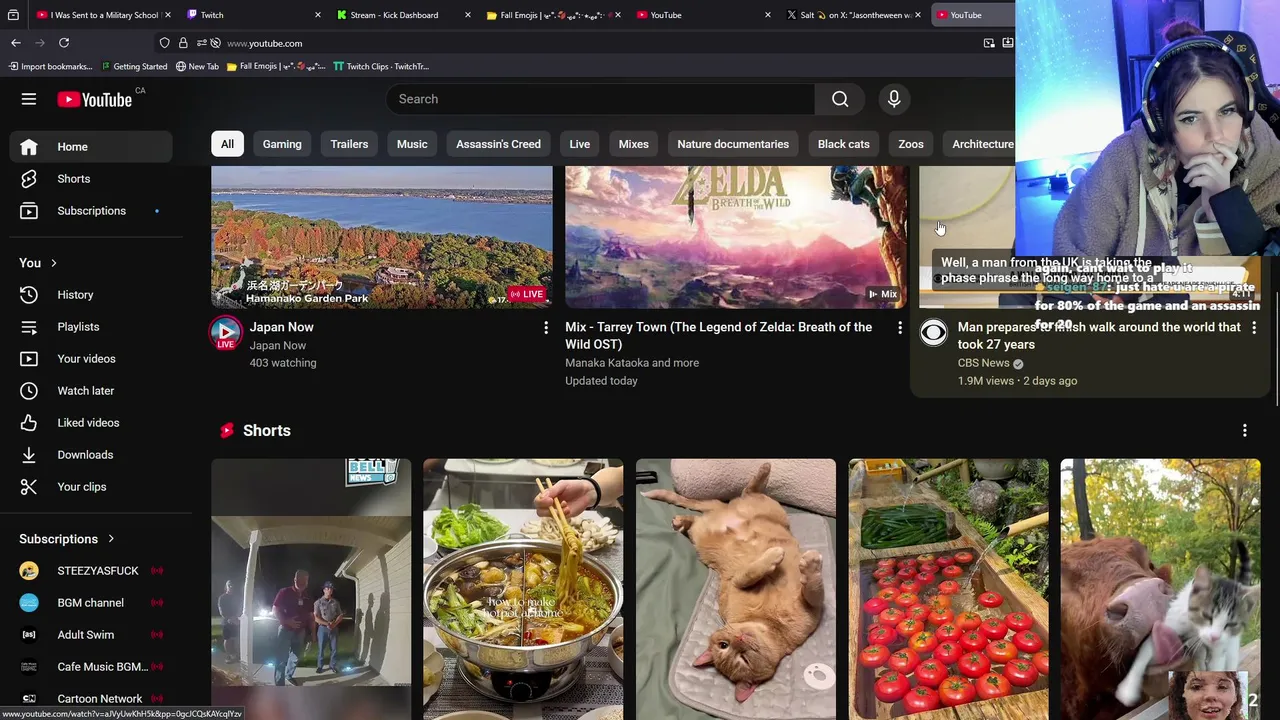The height and width of the screenshot is (720, 1280).
Task: Open Adult Swim subscription
Action: point(91,635)
